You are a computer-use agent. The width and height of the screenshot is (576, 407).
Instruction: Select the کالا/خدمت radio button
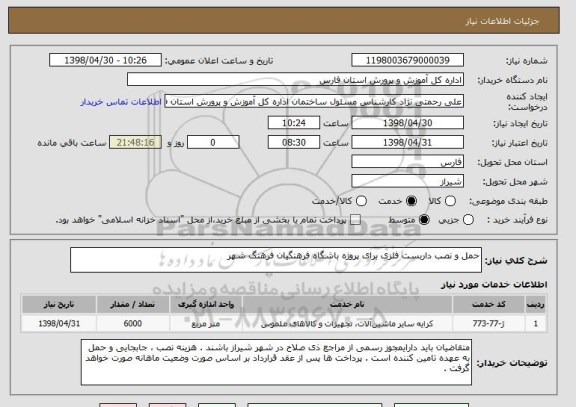click(361, 201)
